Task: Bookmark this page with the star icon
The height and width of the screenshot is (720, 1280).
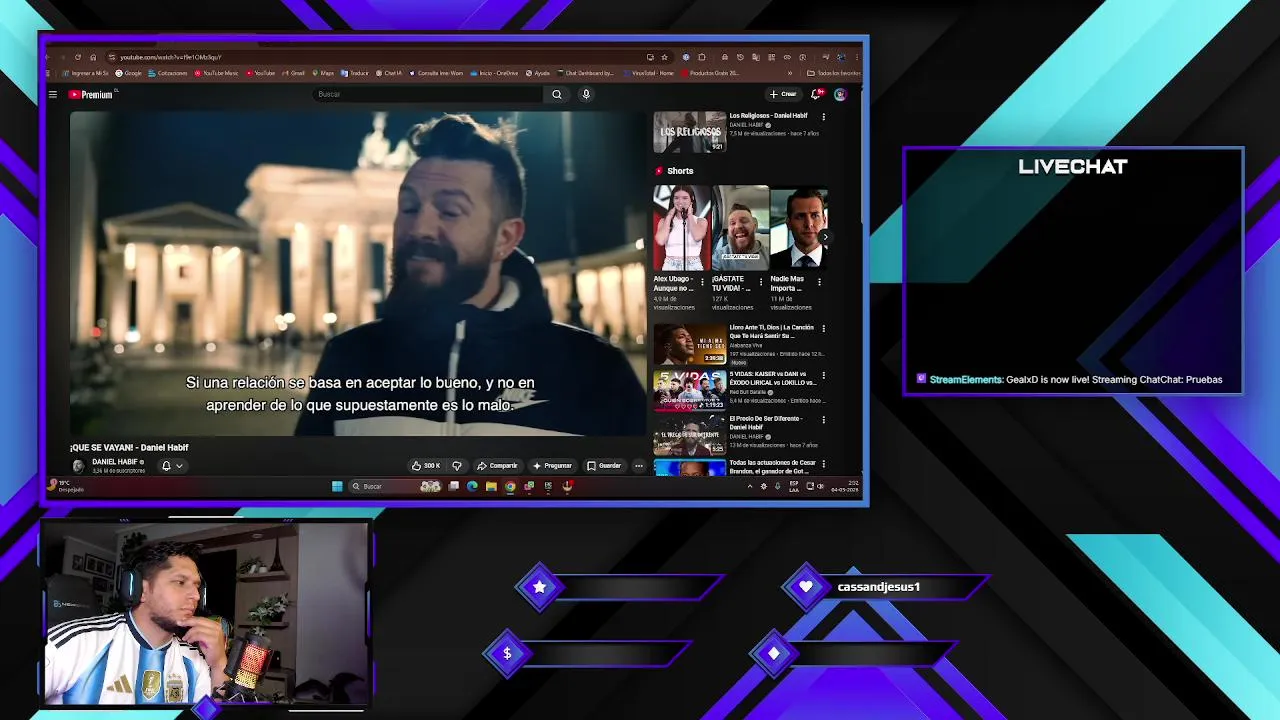Action: click(664, 57)
